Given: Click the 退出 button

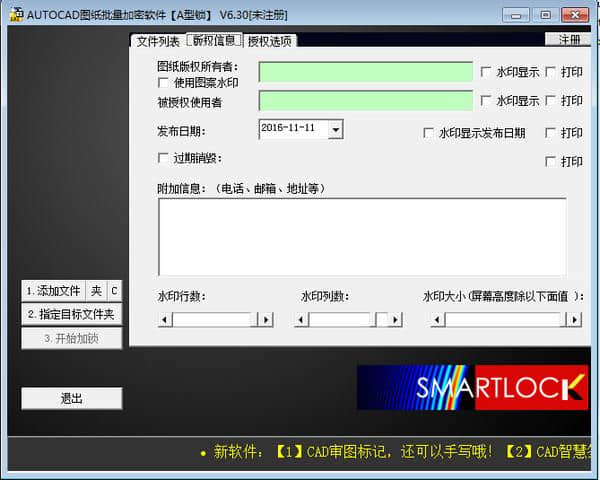Looking at the screenshot, I should coord(72,398).
